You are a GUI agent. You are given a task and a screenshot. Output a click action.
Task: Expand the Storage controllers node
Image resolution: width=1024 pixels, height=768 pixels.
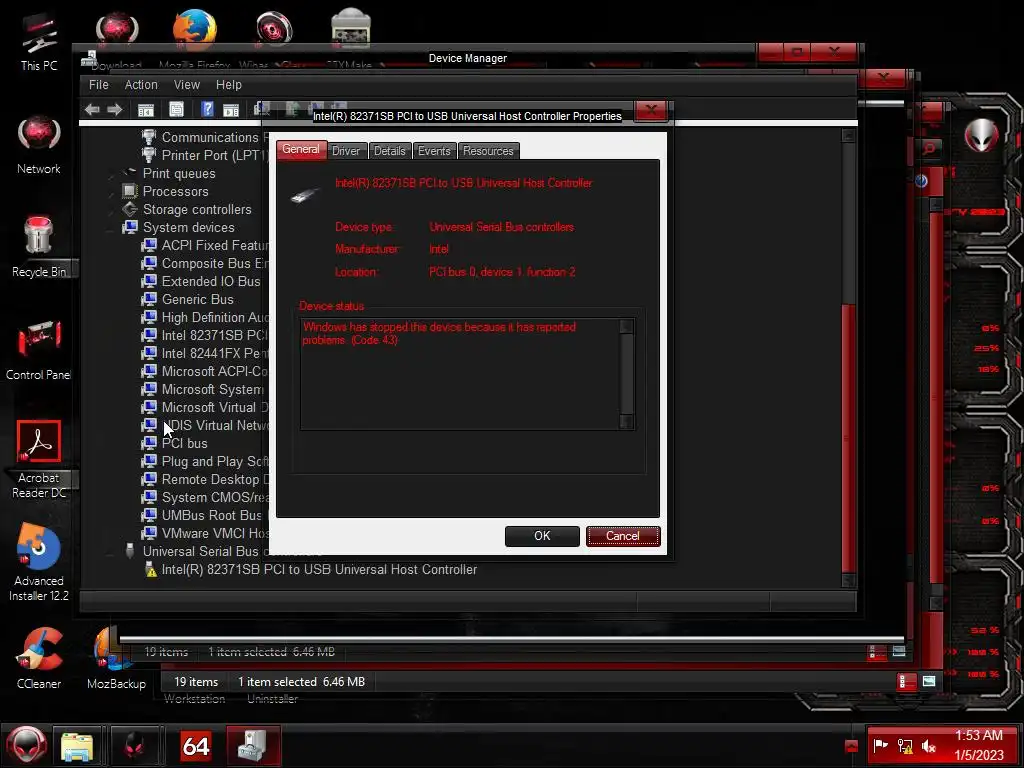[x=112, y=210]
